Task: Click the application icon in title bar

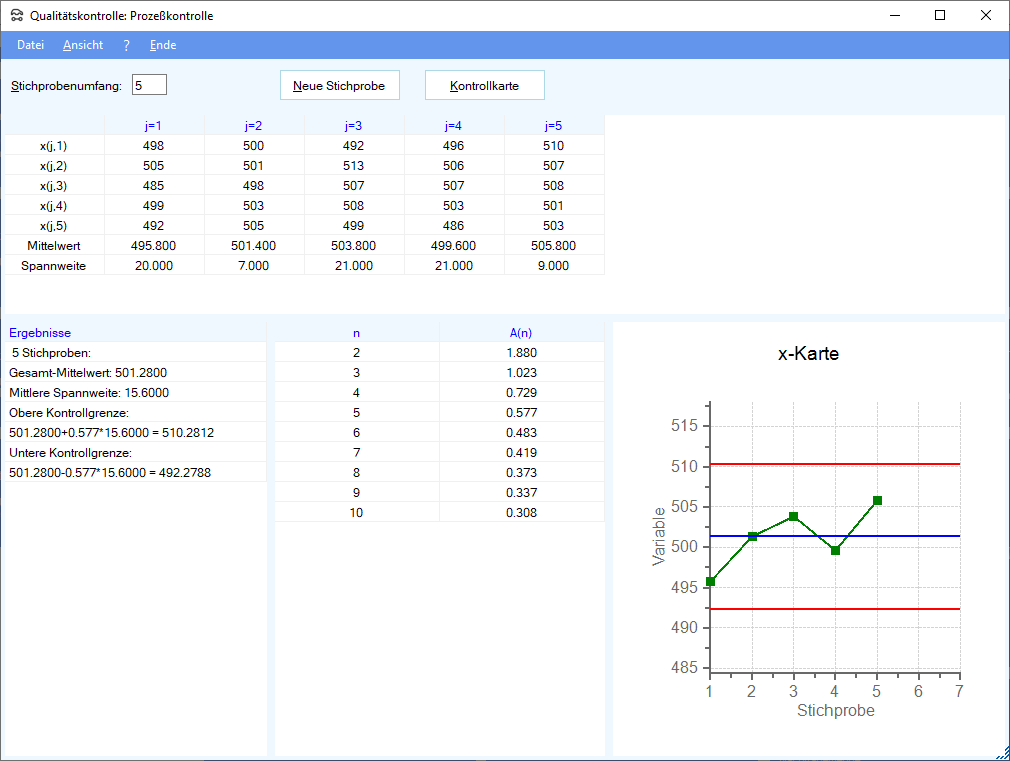Action: click(16, 15)
